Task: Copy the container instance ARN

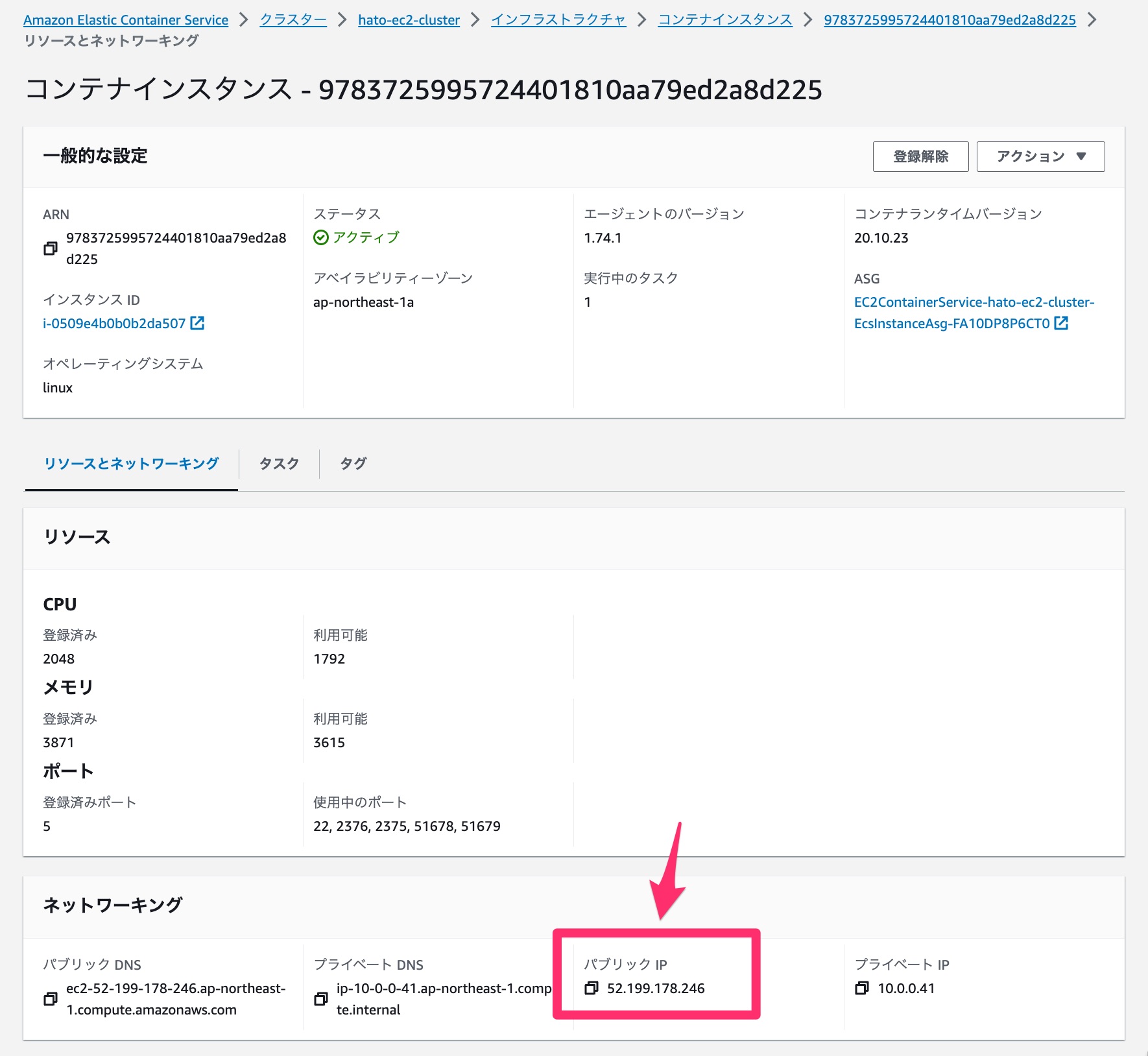Action: 51,248
